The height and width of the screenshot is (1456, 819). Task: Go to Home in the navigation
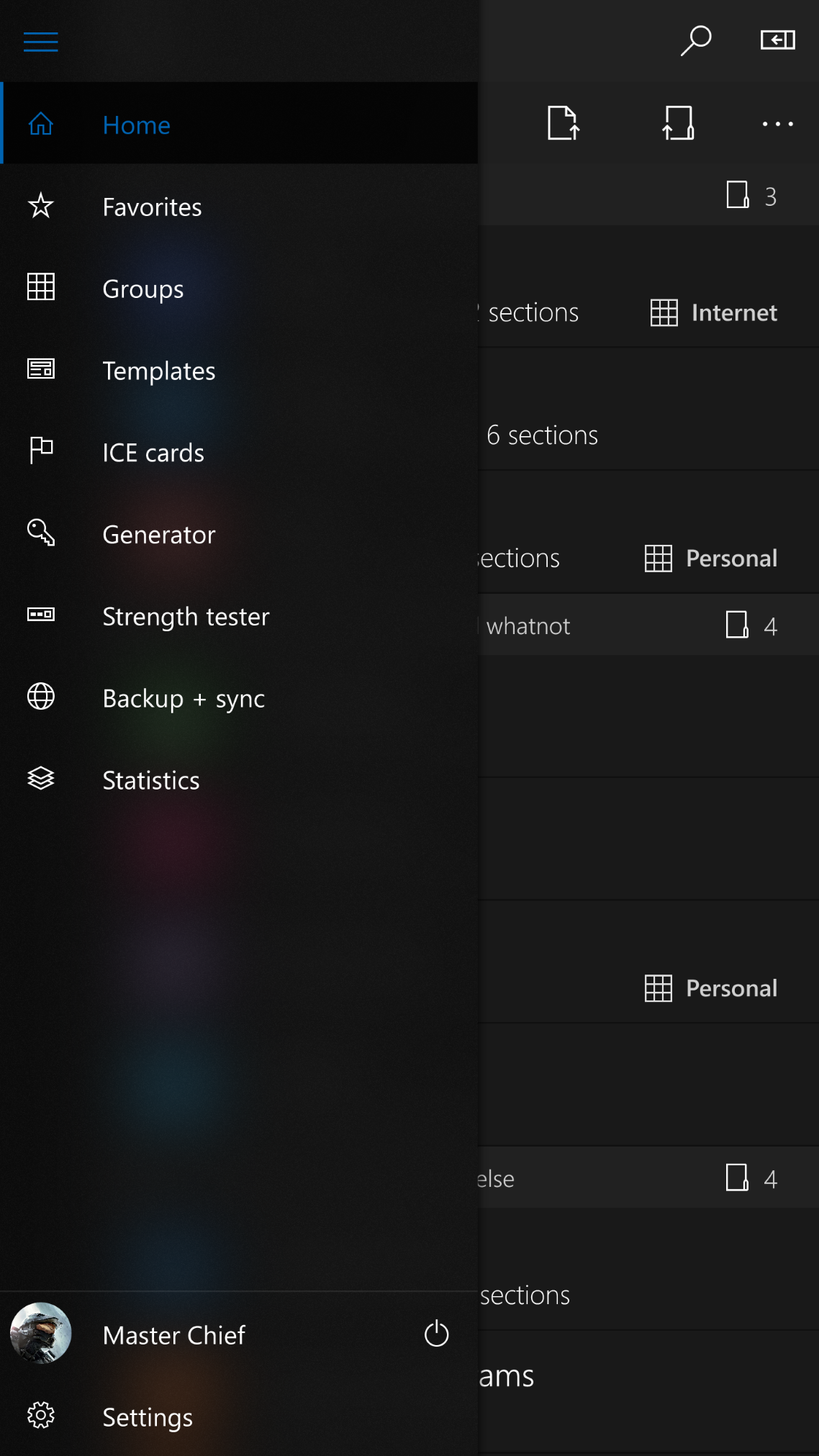[137, 125]
